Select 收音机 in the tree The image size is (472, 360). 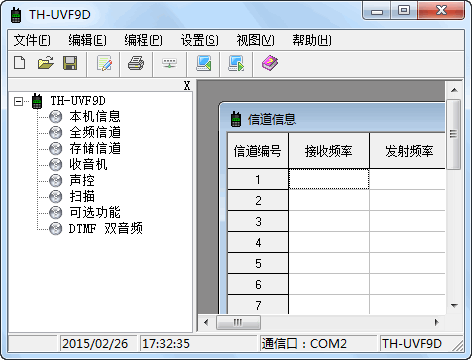tap(88, 165)
